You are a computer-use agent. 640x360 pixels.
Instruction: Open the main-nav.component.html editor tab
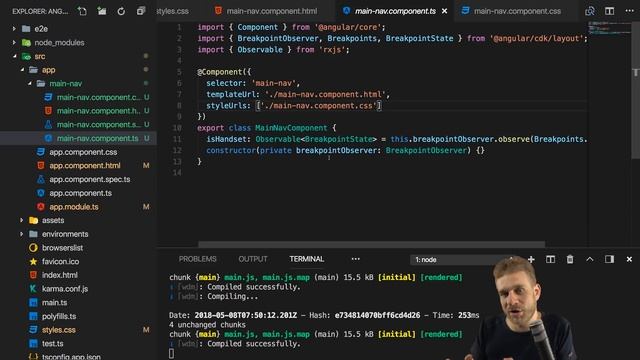click(x=266, y=11)
